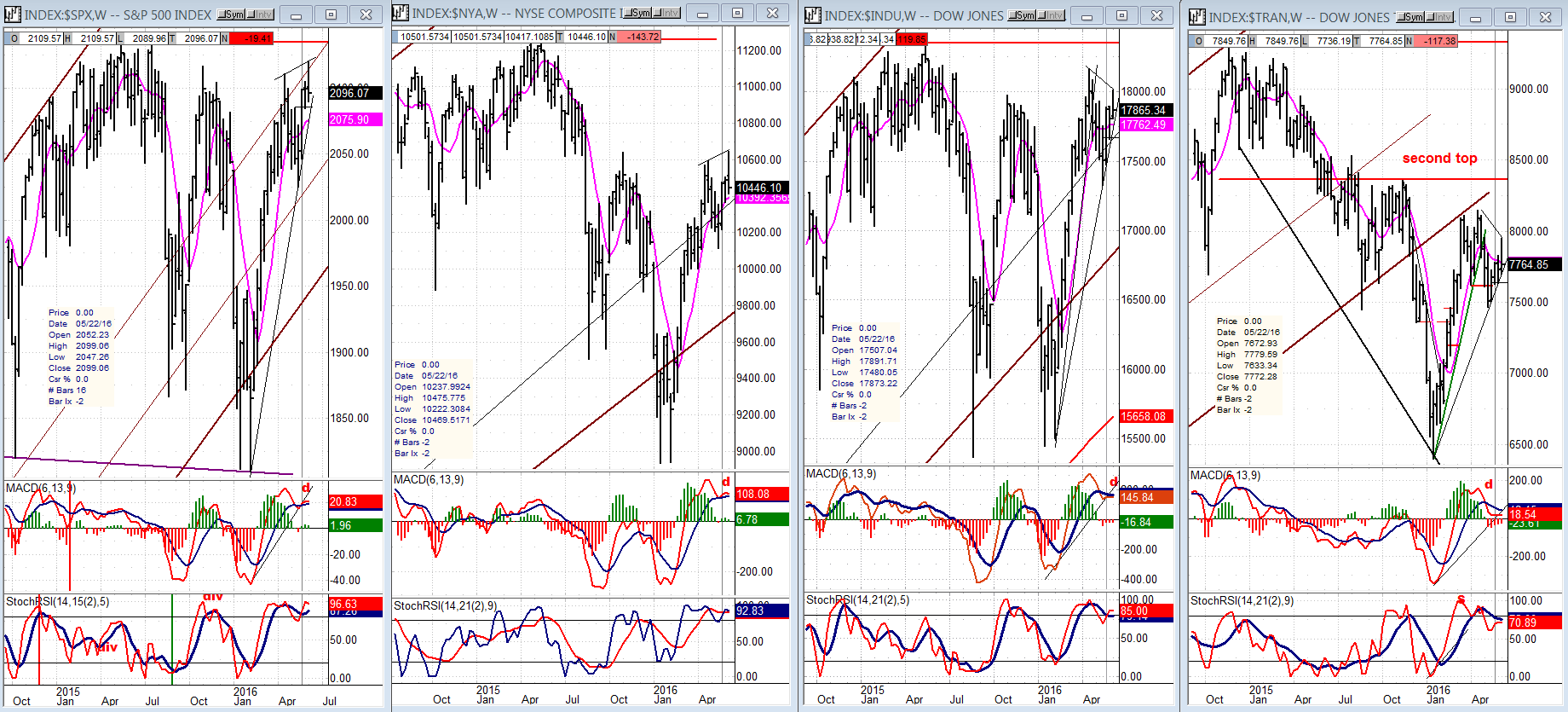Click the 2096.07 price marker on SPX axis

point(355,93)
